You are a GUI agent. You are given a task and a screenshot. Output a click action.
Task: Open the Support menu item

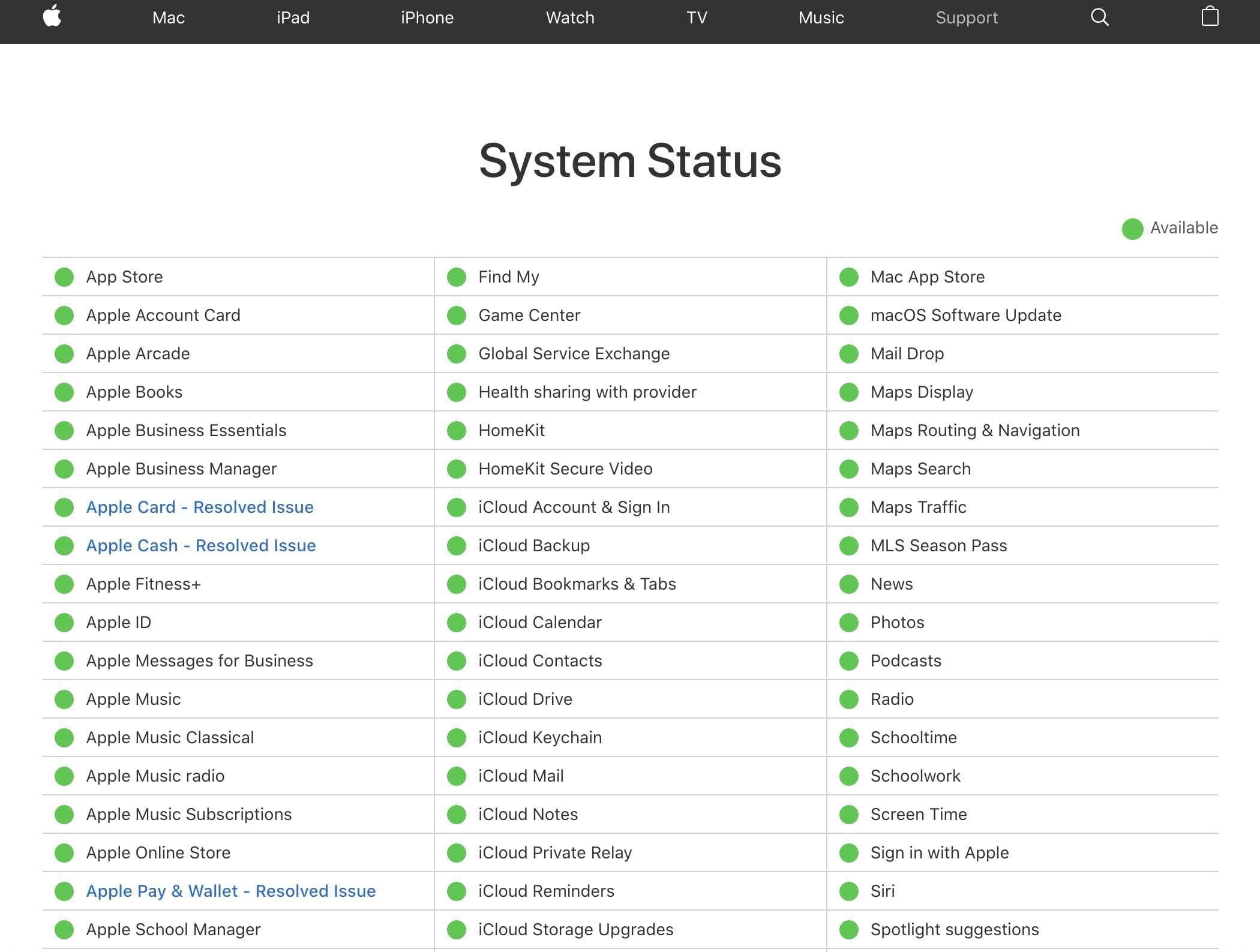(967, 18)
